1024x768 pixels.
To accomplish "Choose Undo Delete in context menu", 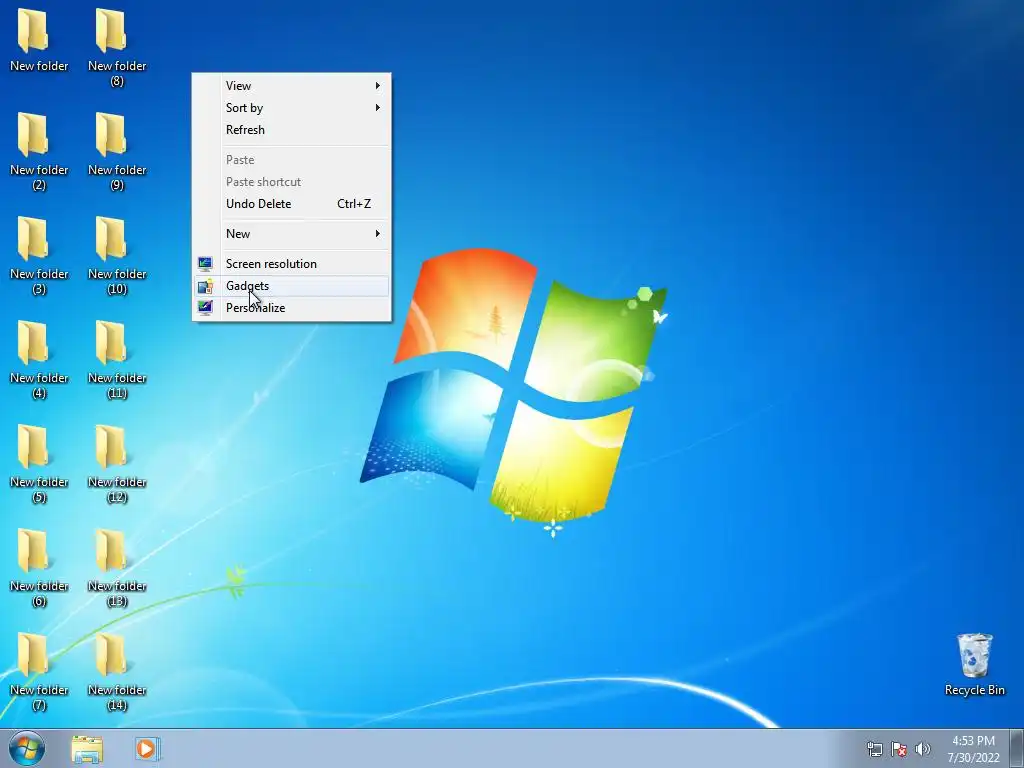I will 292,204.
